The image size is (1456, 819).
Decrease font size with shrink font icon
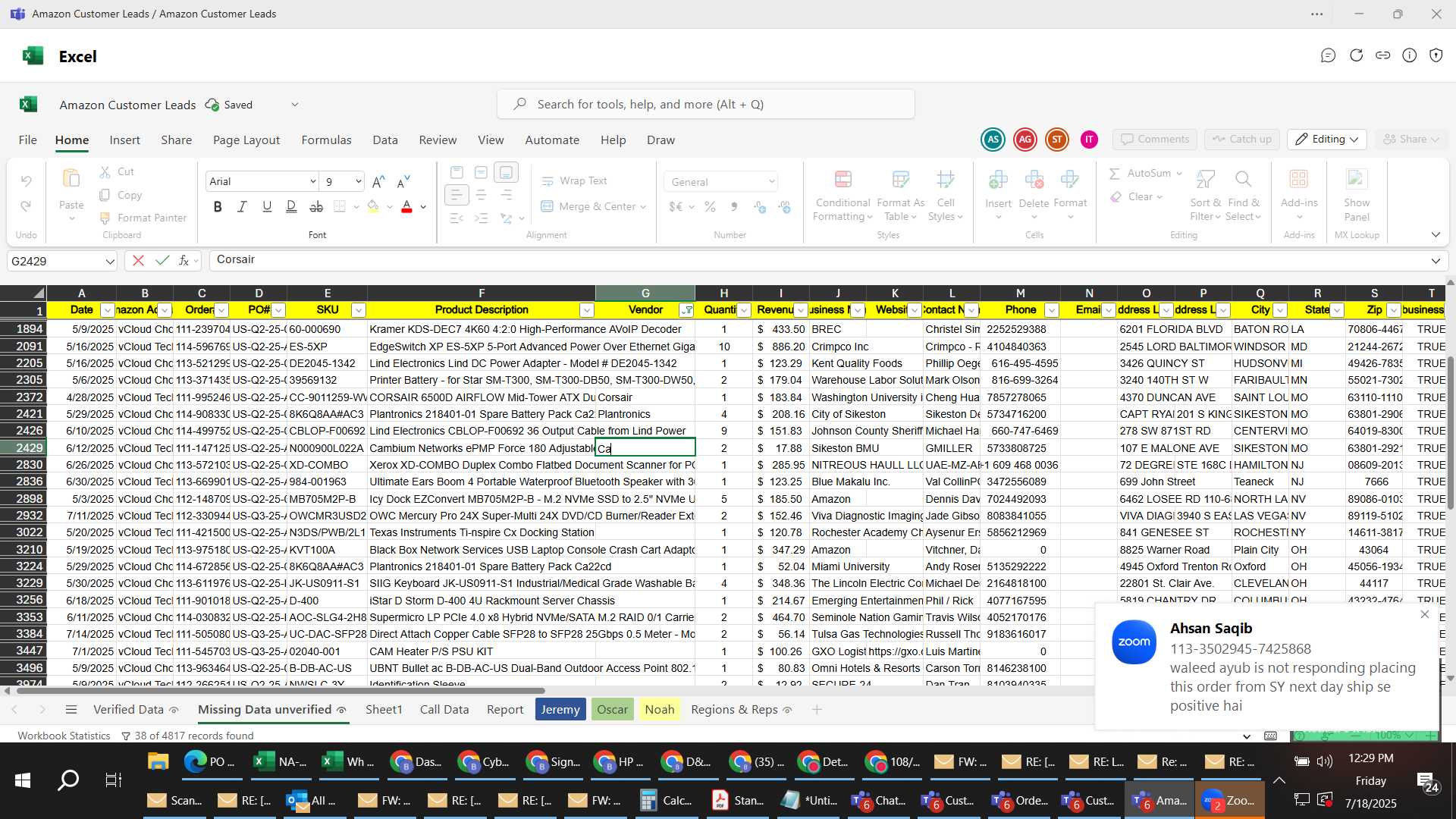403,181
